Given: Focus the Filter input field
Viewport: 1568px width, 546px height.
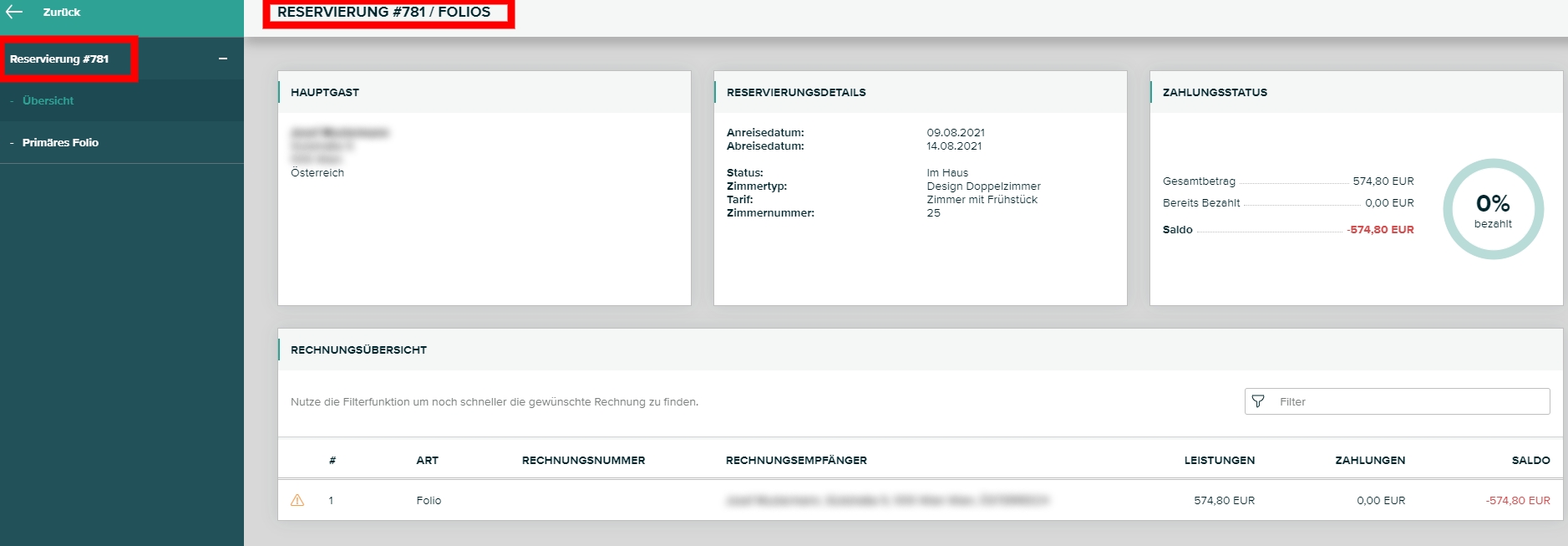Looking at the screenshot, I should (x=1410, y=401).
